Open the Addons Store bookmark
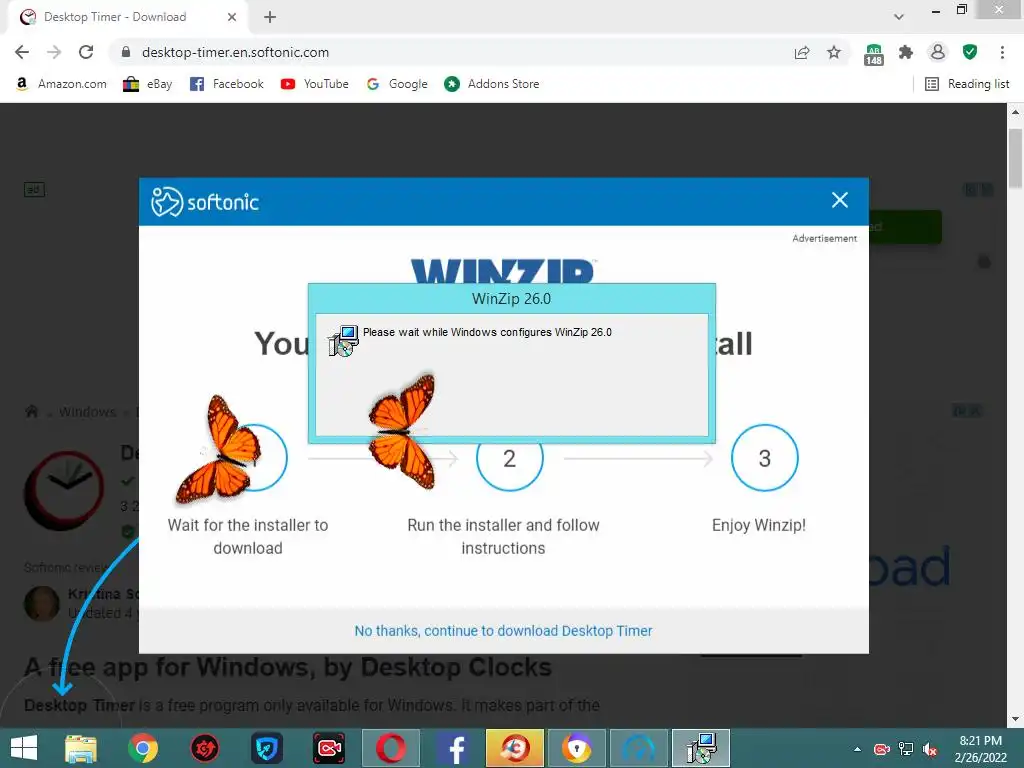The height and width of the screenshot is (768, 1024). point(492,84)
